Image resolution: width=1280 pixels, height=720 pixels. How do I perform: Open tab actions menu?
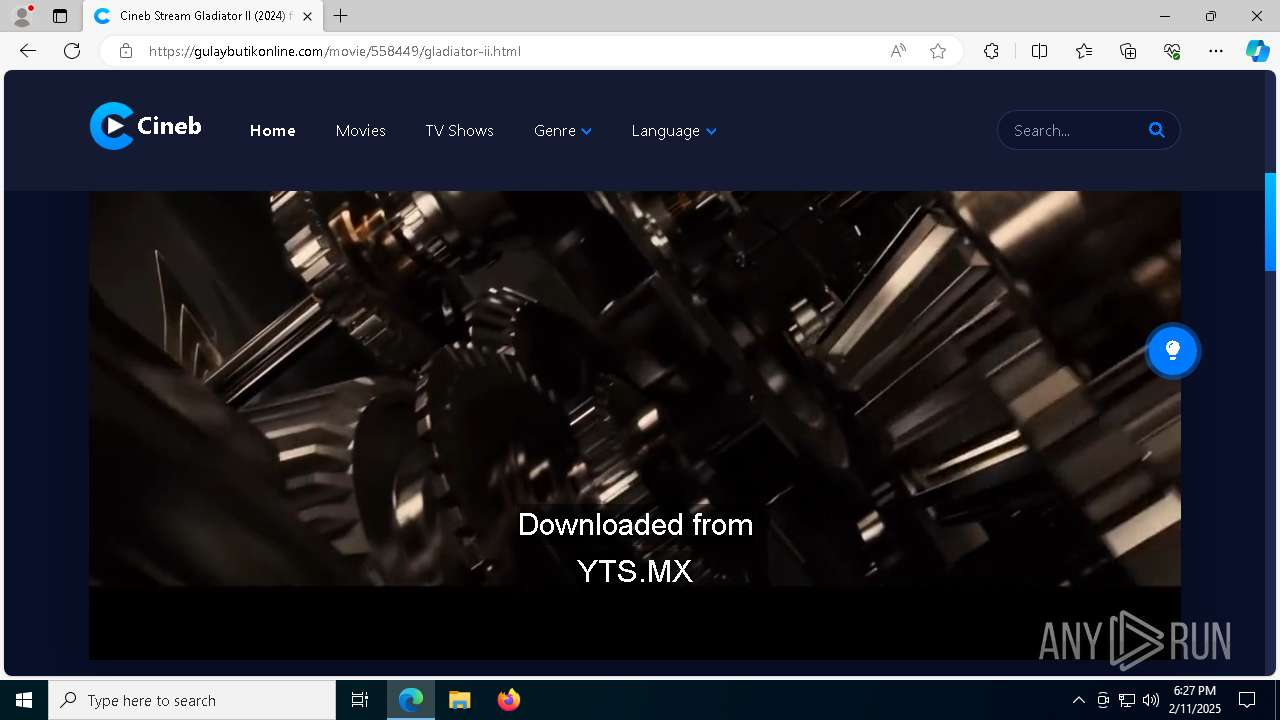pos(60,16)
